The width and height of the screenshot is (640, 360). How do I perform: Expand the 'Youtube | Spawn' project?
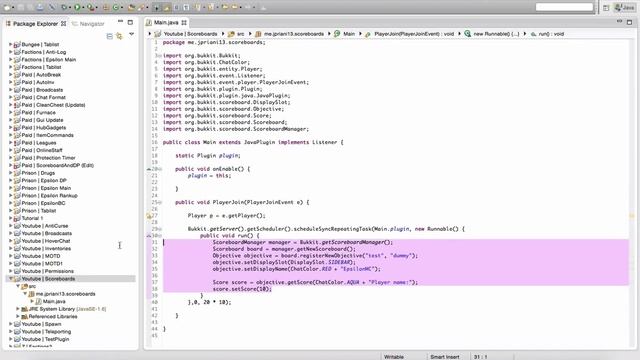(10, 324)
